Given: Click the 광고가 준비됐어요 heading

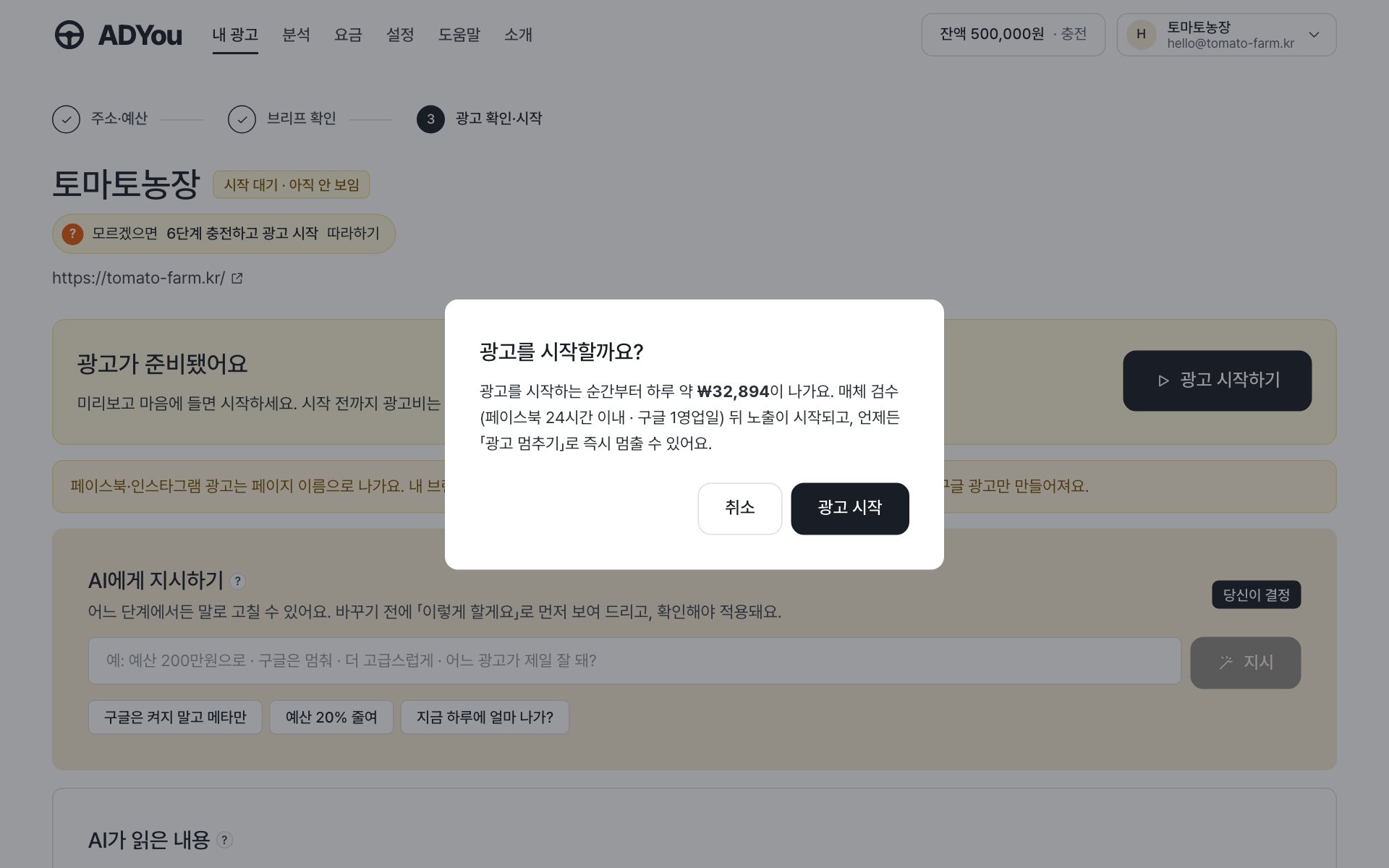Looking at the screenshot, I should click(x=162, y=363).
